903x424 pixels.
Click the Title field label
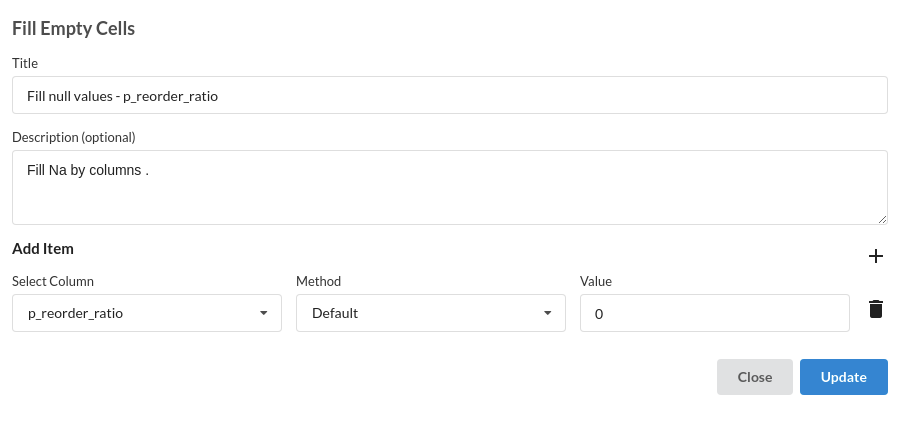click(x=25, y=63)
